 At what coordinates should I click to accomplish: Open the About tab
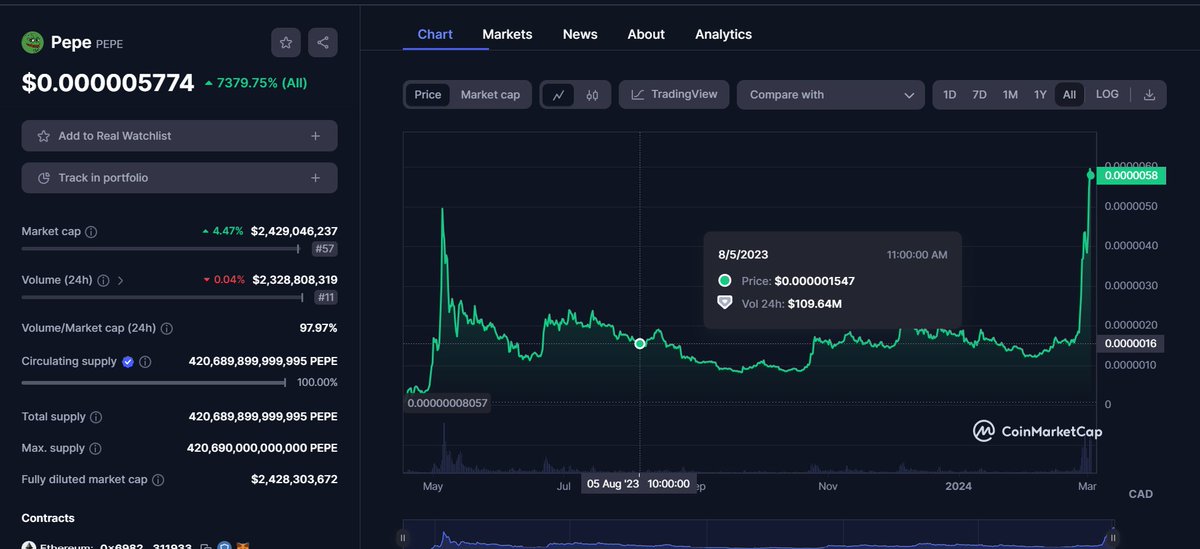[x=646, y=34]
